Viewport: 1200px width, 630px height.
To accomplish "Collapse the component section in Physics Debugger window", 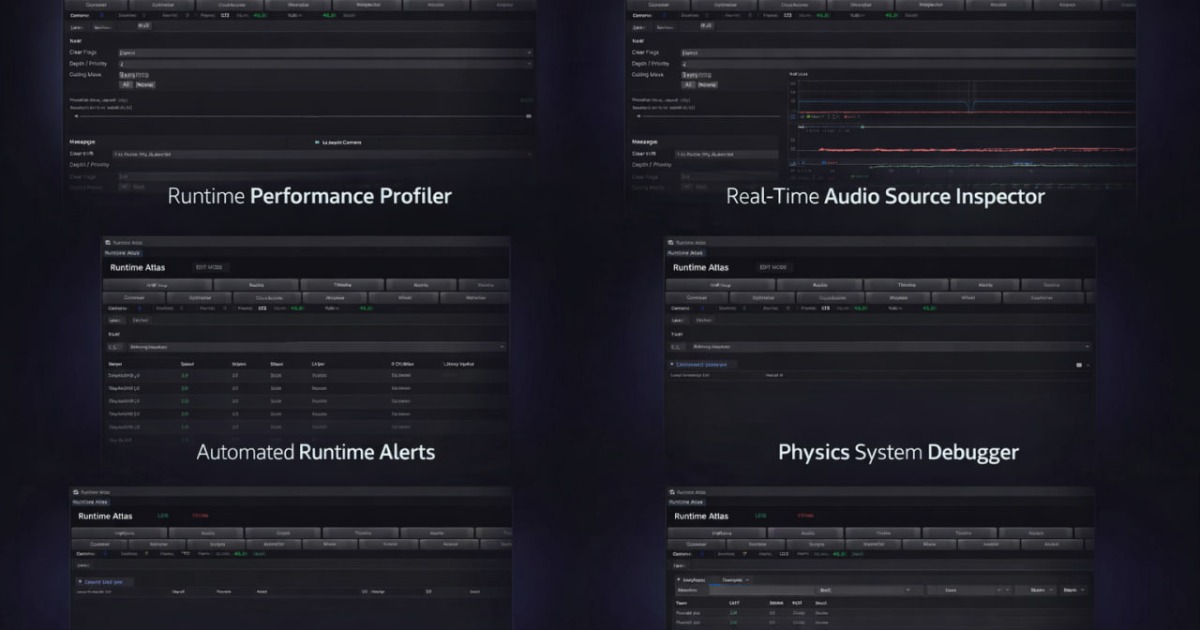I will [x=673, y=364].
